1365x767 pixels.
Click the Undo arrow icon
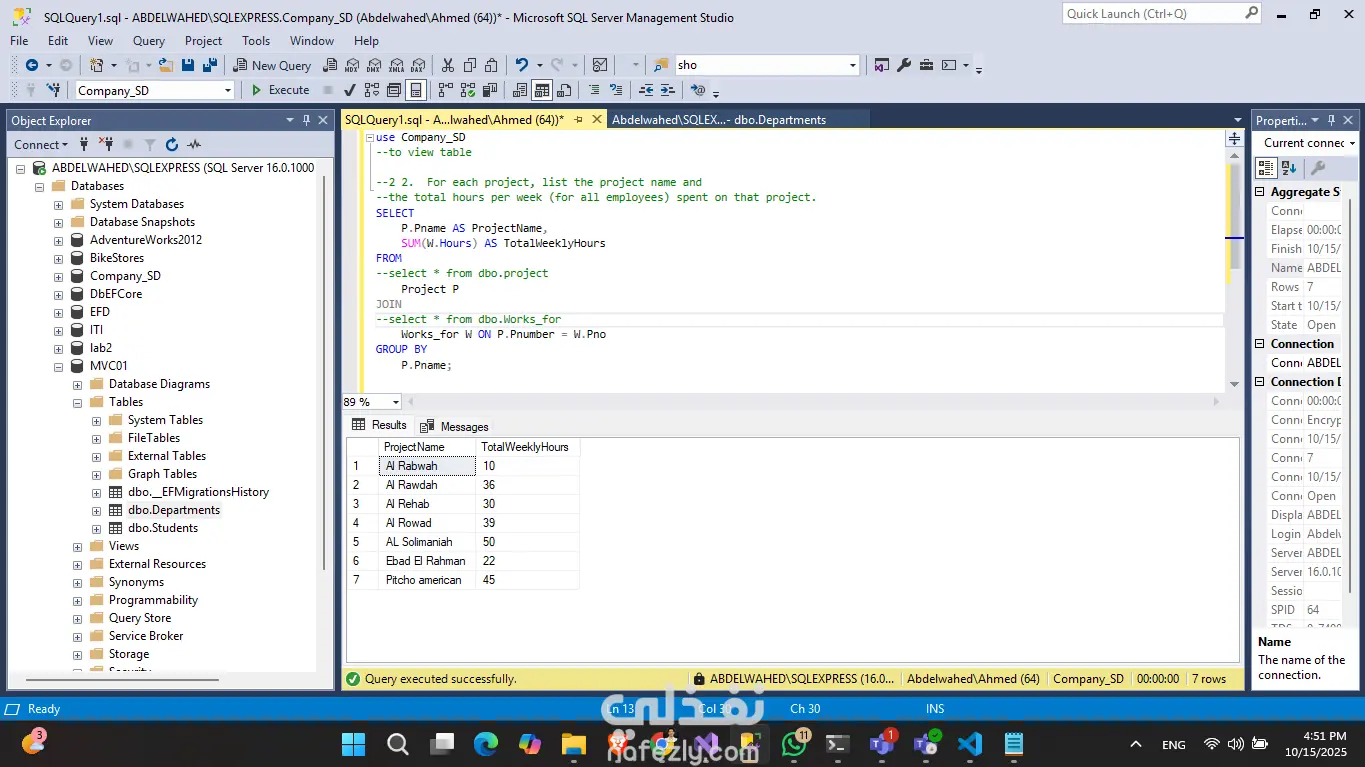[521, 65]
